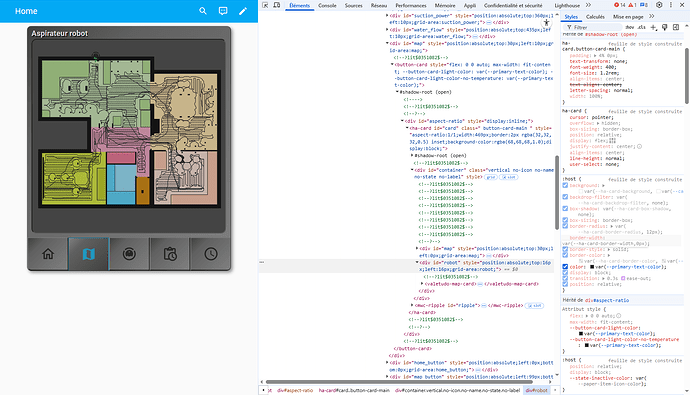The width and height of the screenshot is (690, 395).
Task: Open the Réseau tab
Action: pyautogui.click(x=378, y=5)
